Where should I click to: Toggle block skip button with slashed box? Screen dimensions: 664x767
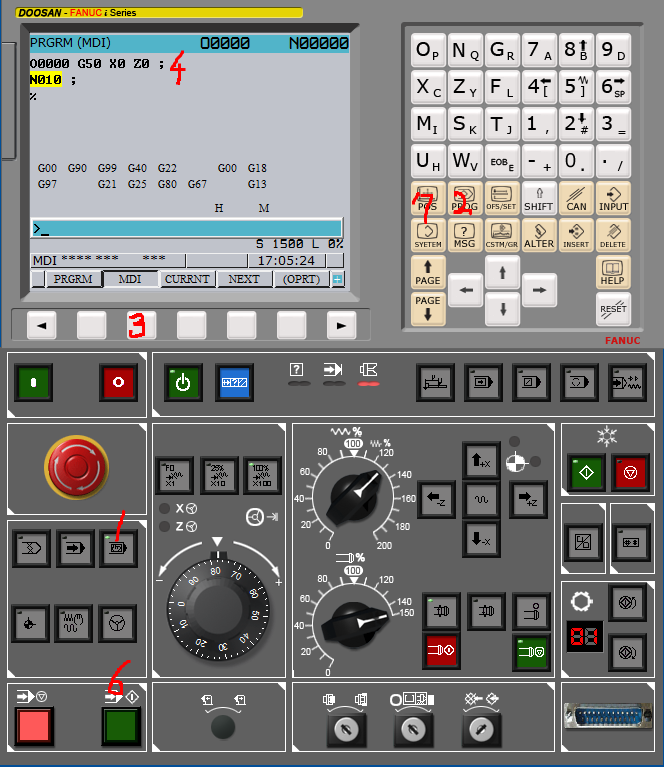tap(531, 383)
